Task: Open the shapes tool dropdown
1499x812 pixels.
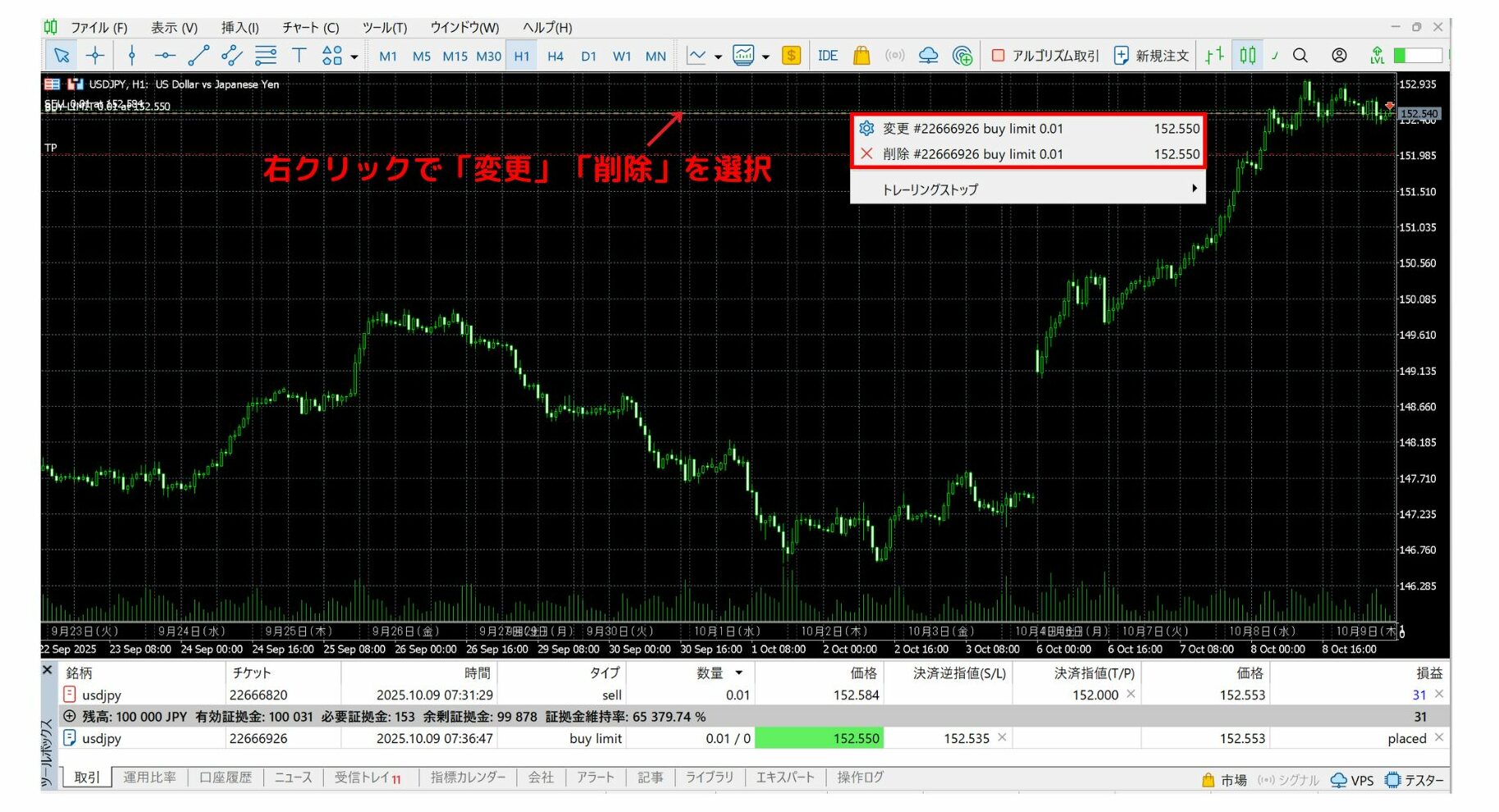Action: (353, 57)
